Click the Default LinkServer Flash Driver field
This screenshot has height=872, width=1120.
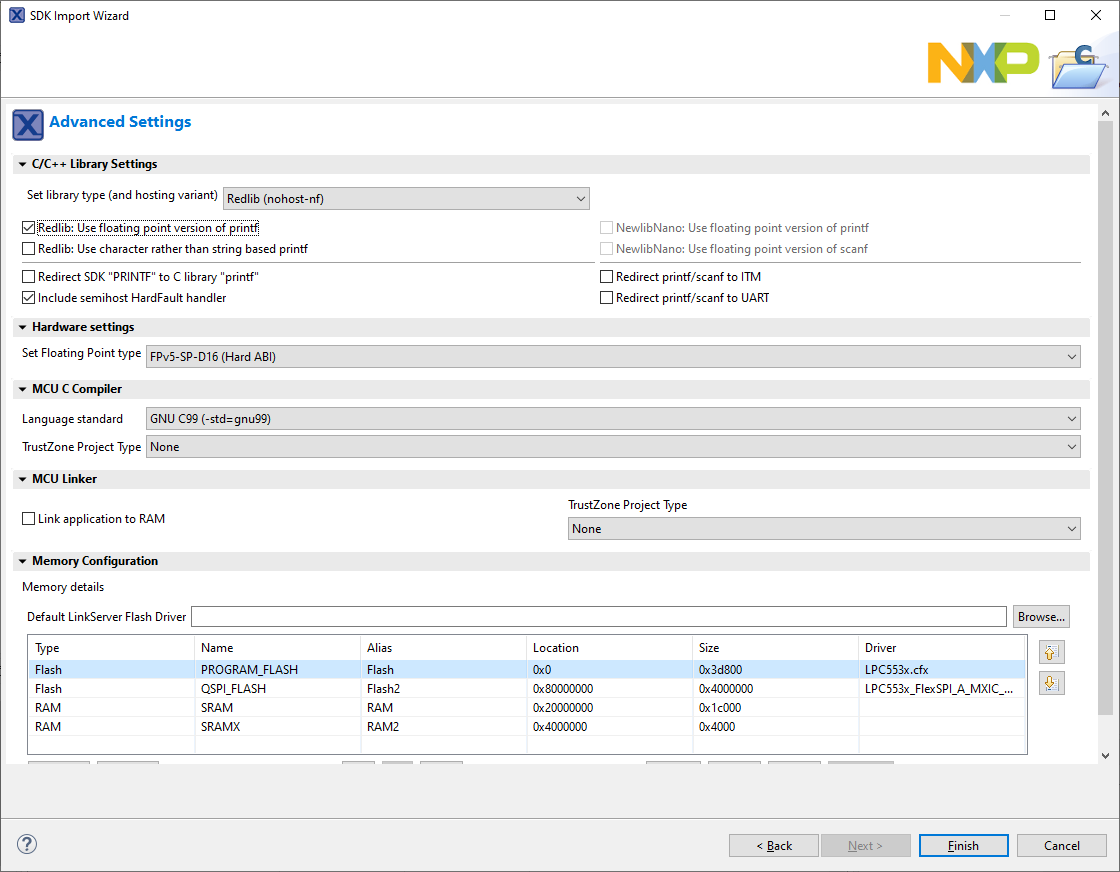598,617
